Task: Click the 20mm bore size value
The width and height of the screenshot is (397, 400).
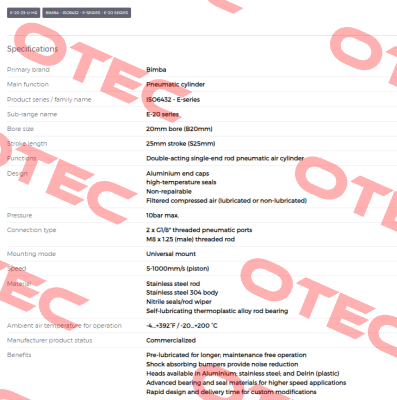Action: point(179,129)
